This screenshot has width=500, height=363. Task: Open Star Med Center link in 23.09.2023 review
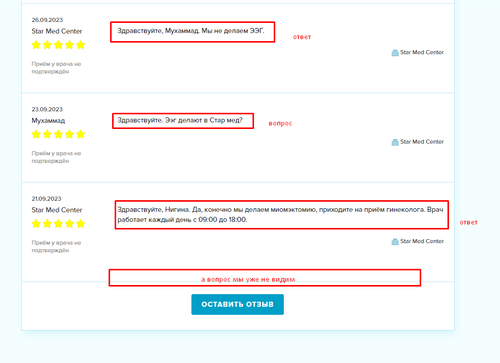click(x=422, y=142)
